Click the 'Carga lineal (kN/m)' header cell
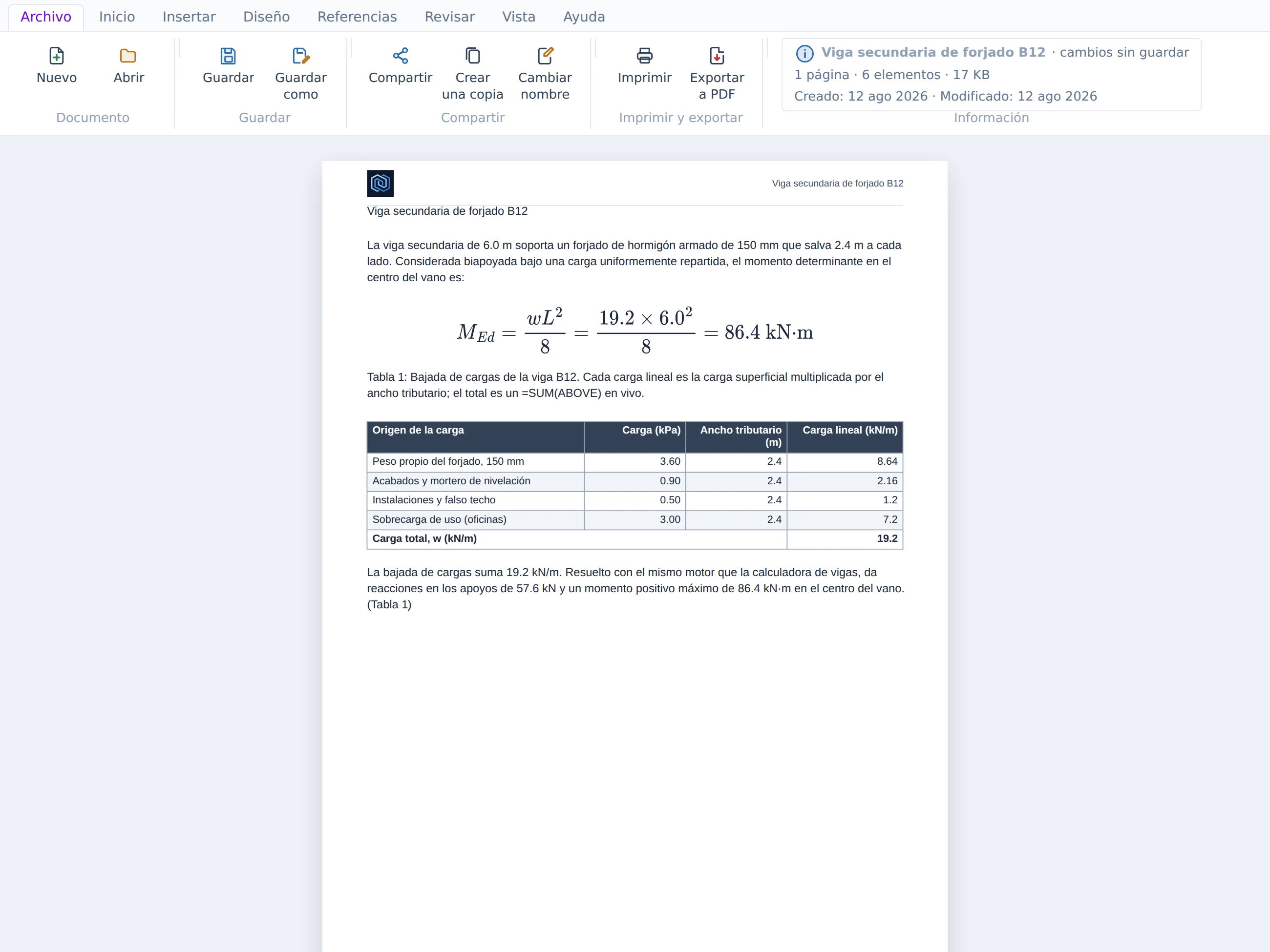 tap(845, 437)
